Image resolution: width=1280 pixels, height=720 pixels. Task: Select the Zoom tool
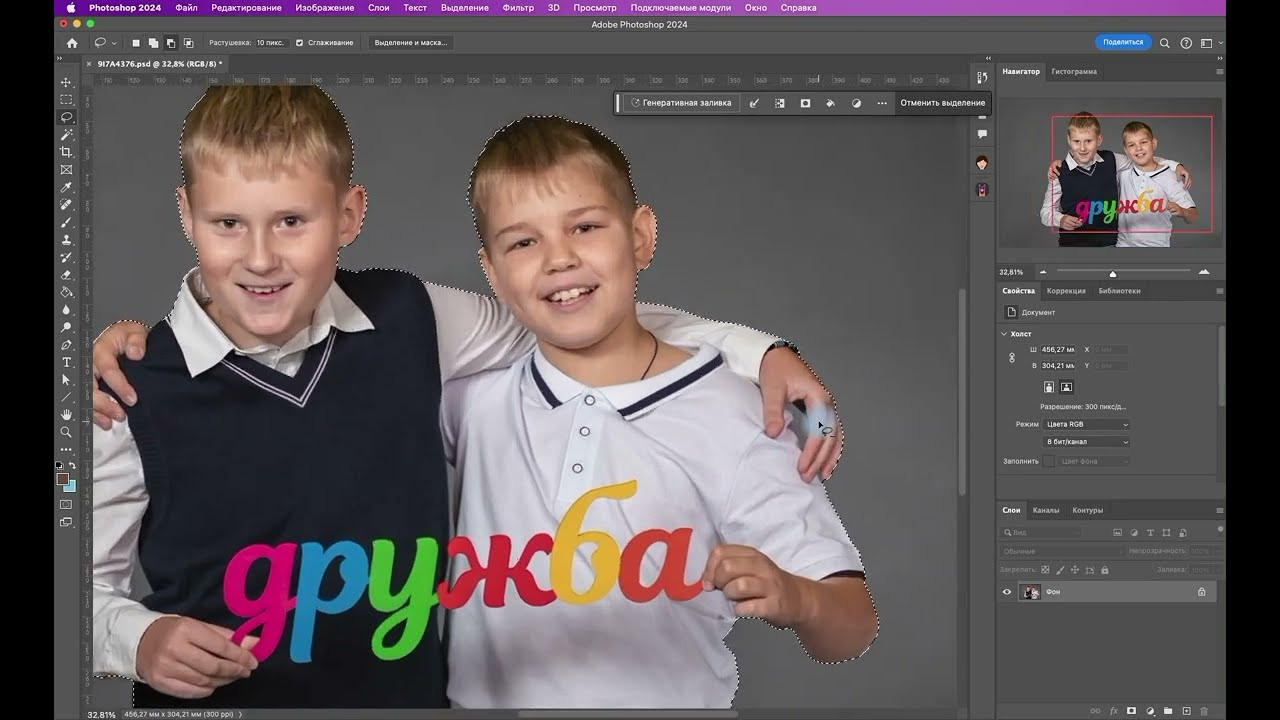click(x=66, y=432)
